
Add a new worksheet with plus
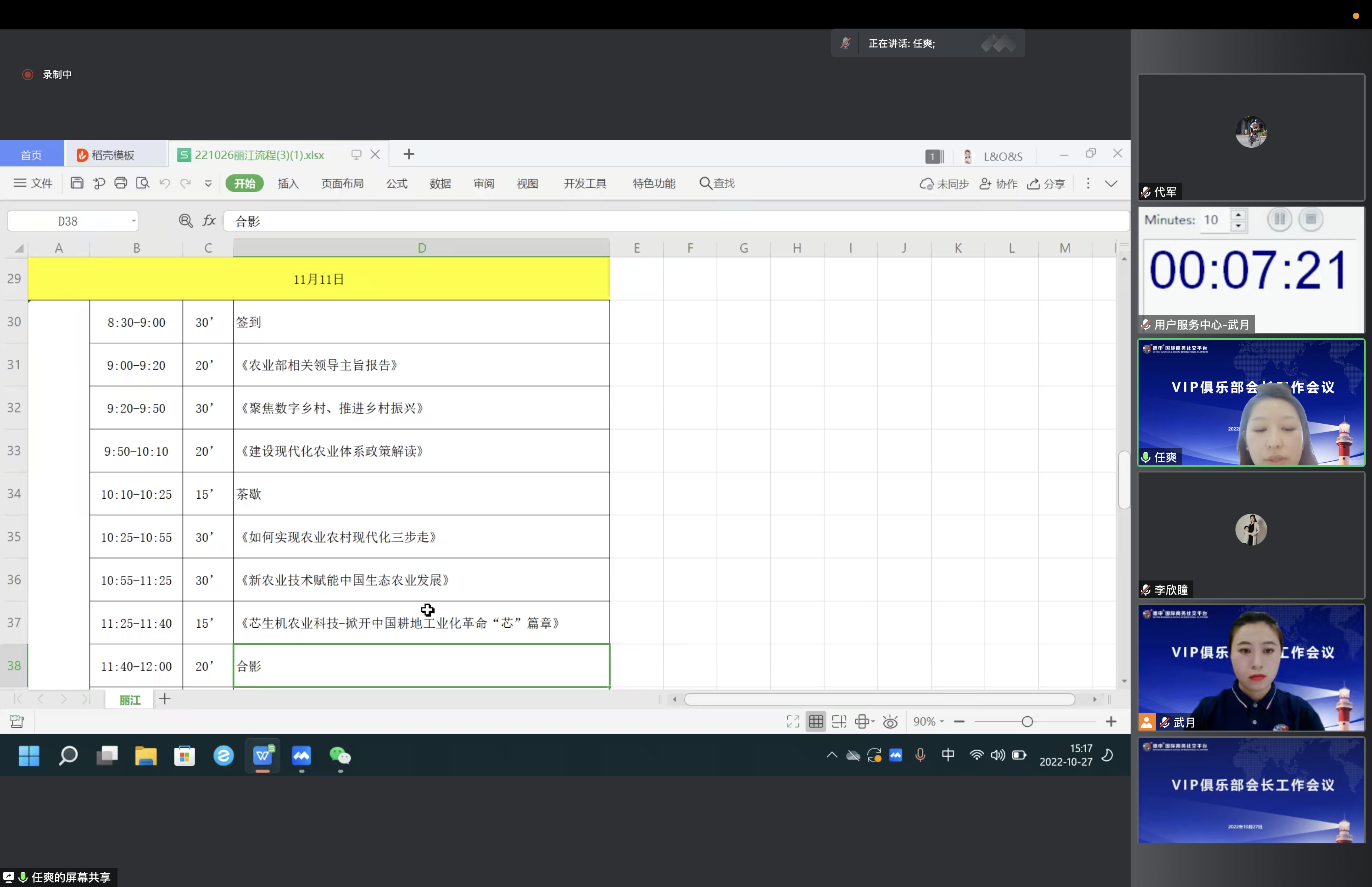click(165, 699)
